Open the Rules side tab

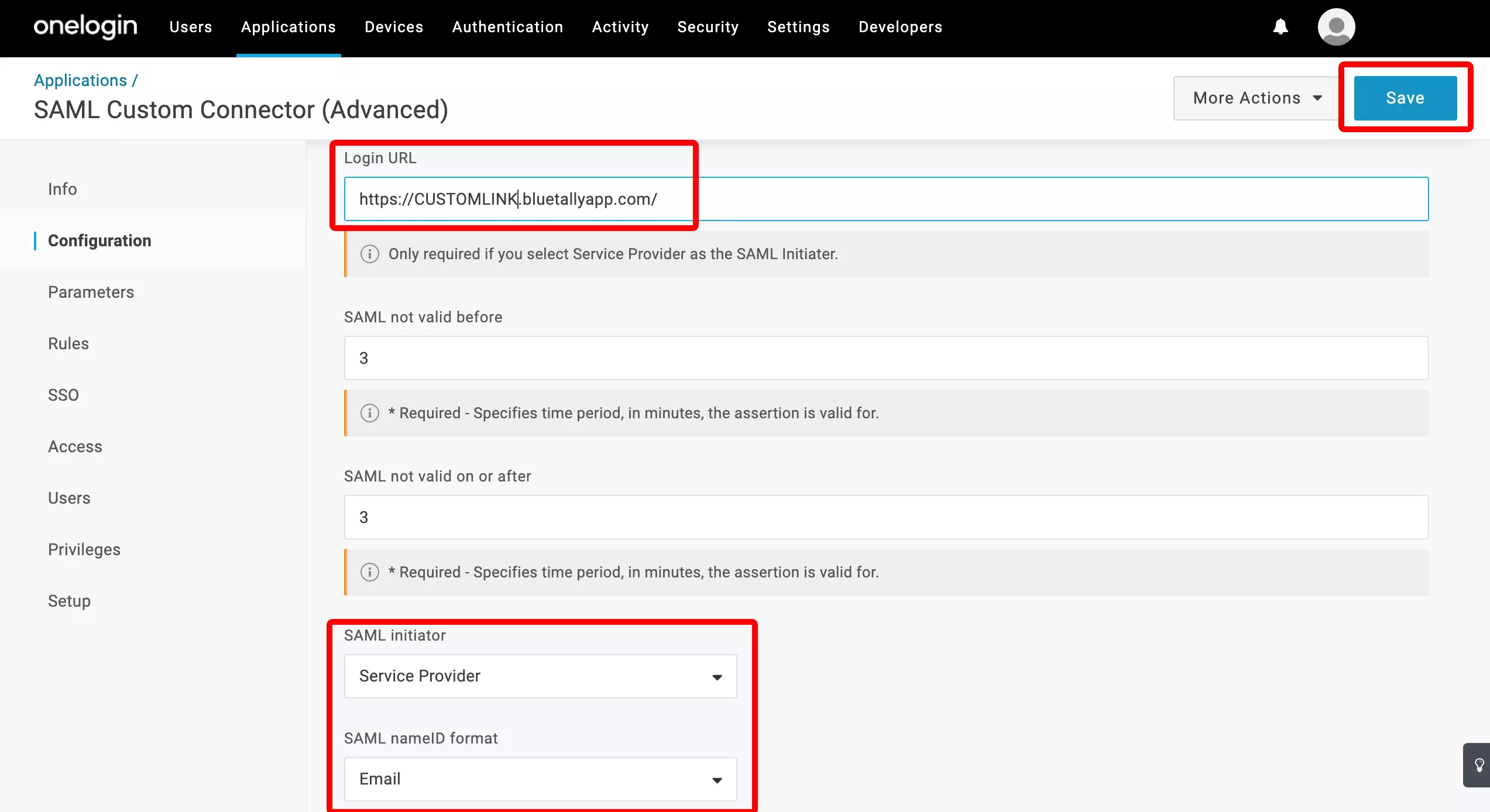pyautogui.click(x=68, y=343)
